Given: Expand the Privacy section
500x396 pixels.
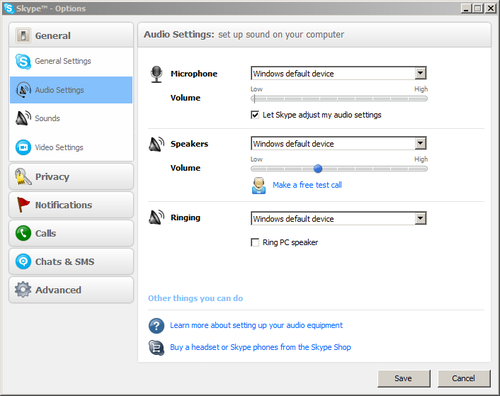Looking at the screenshot, I should (71, 177).
